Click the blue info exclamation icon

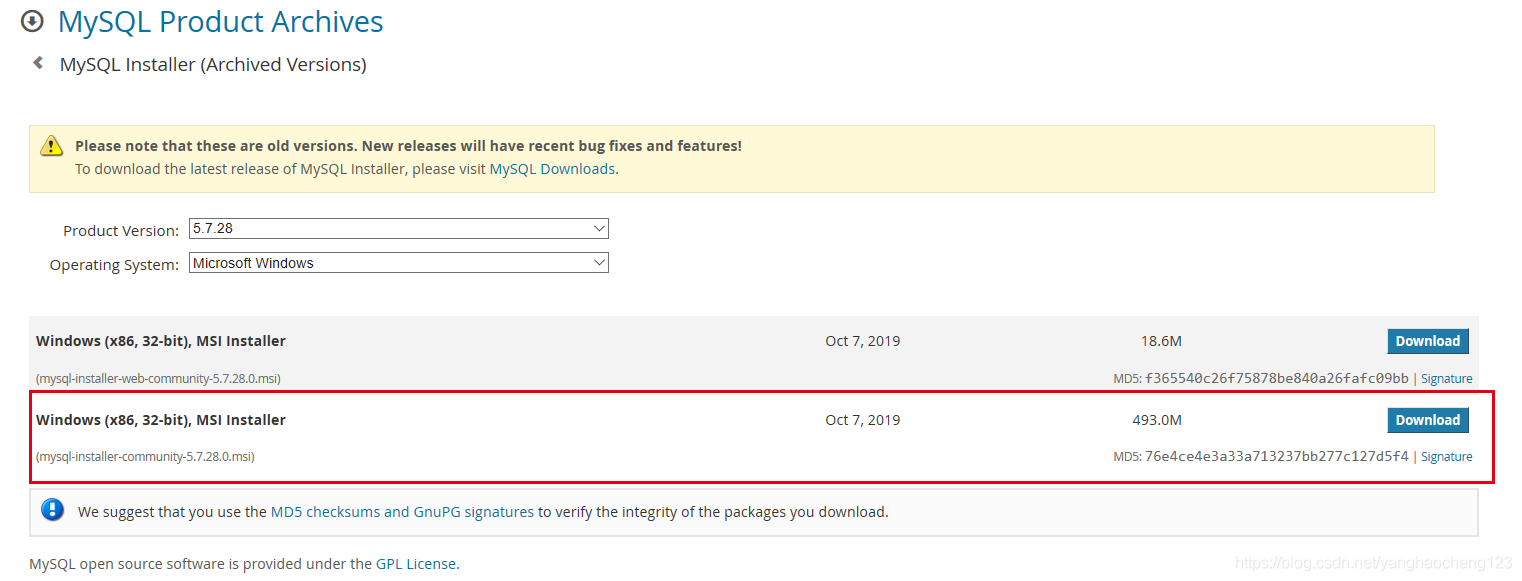tap(52, 510)
